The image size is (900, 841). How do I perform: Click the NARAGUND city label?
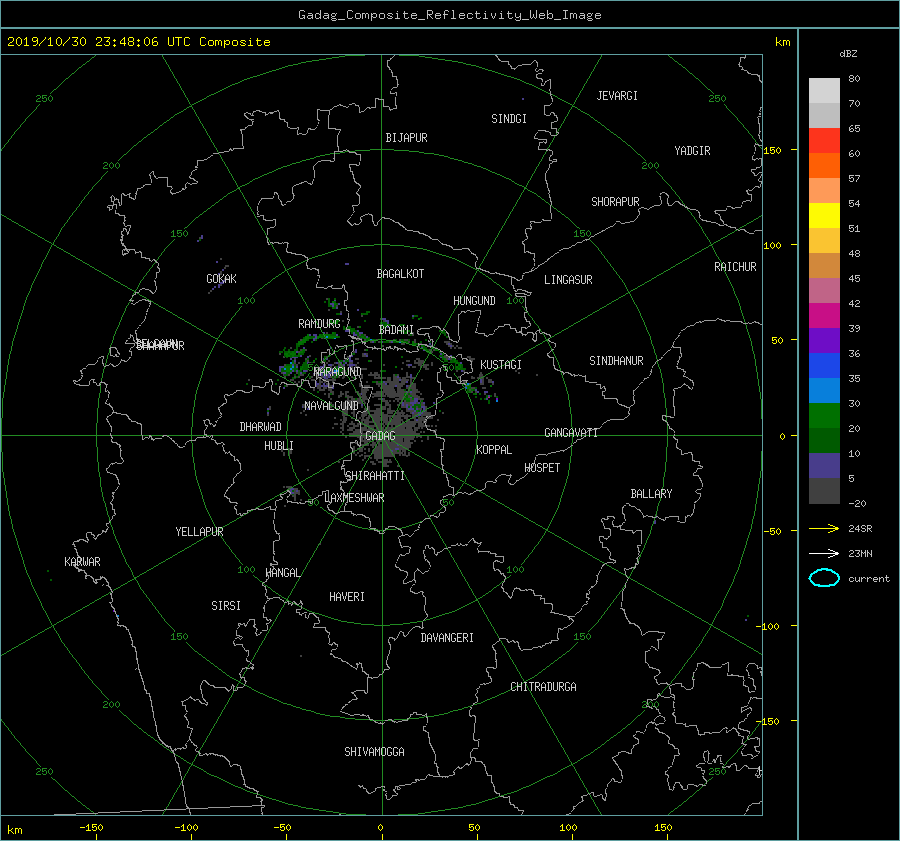338,372
